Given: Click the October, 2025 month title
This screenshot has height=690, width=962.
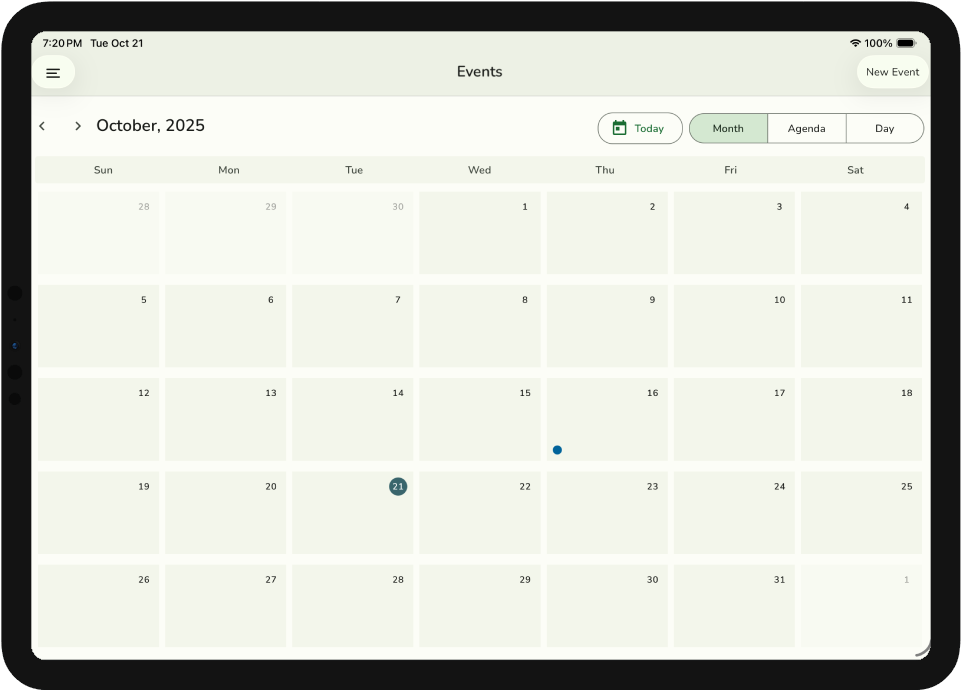Looking at the screenshot, I should (150, 126).
